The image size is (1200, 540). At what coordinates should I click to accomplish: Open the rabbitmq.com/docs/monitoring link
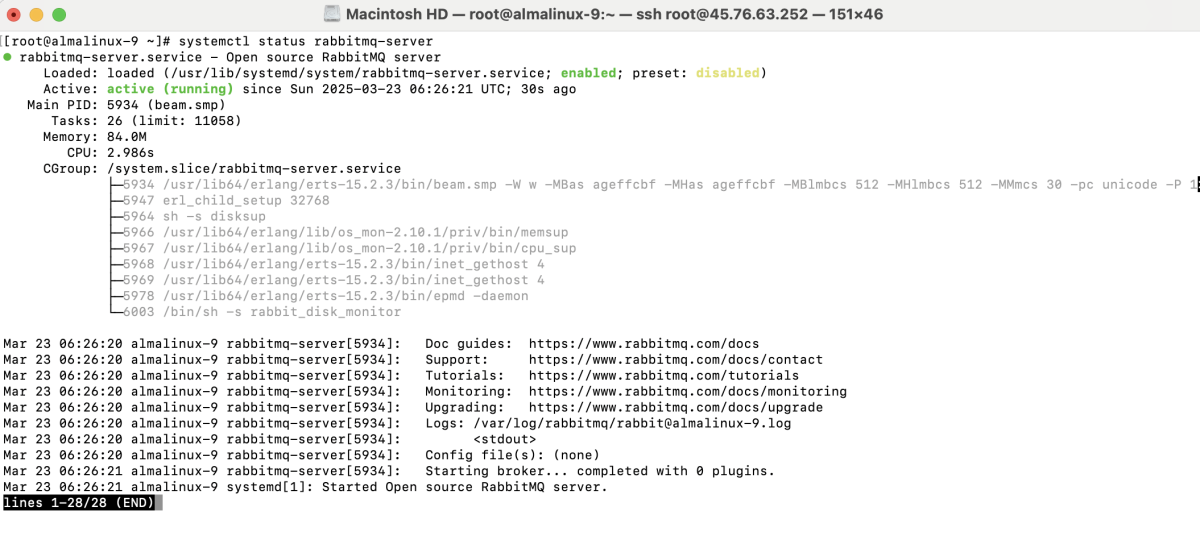[688, 392]
